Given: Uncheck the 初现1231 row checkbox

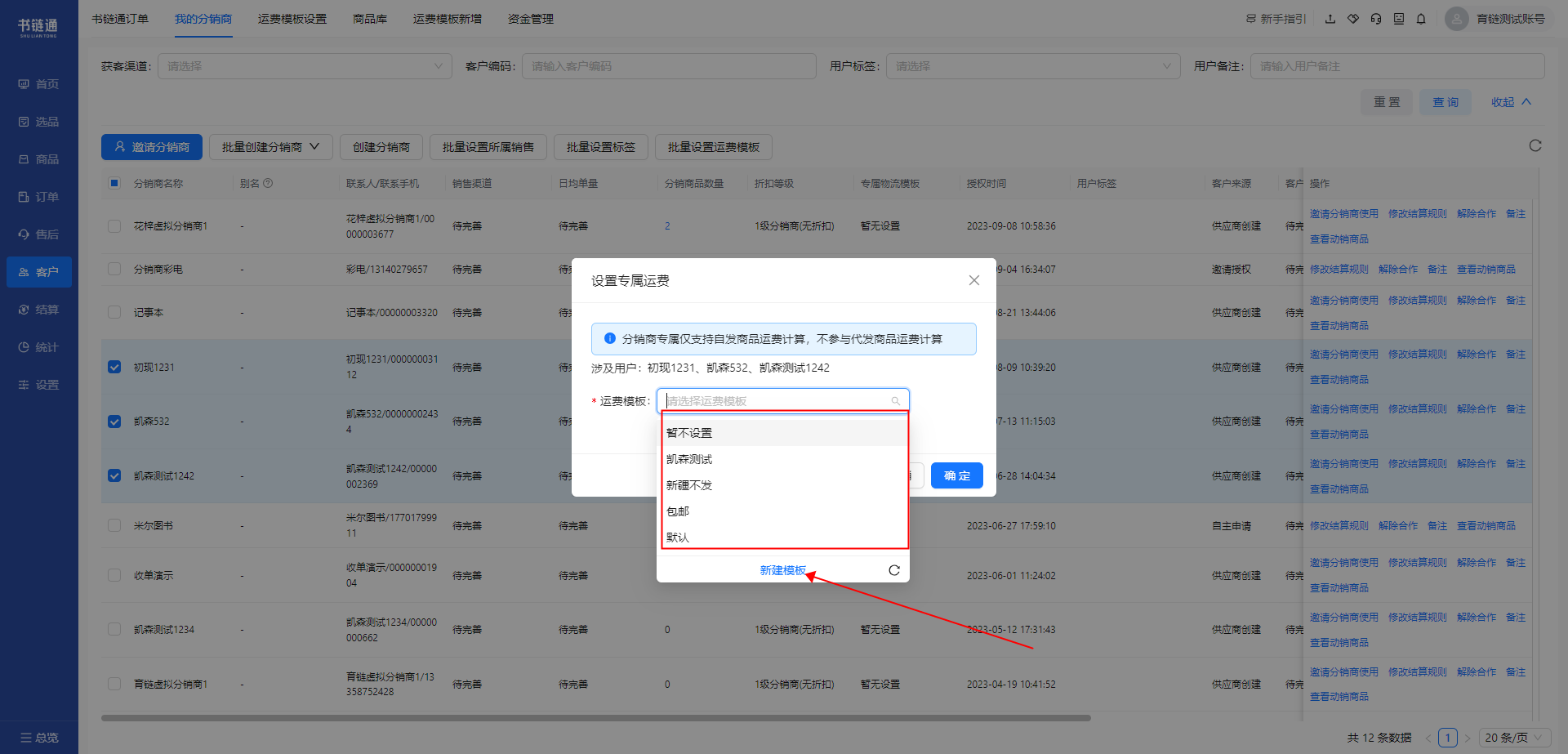Looking at the screenshot, I should [114, 367].
